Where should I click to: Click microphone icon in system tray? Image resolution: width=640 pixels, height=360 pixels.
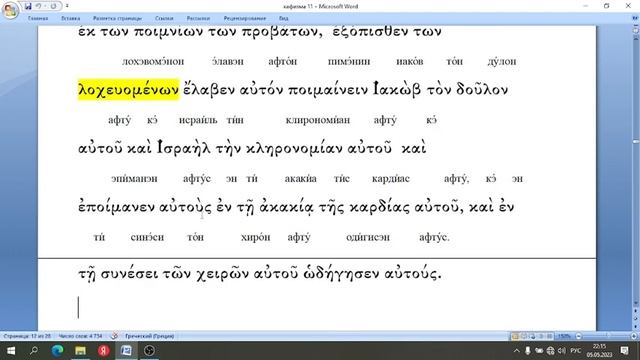[x=528, y=351]
